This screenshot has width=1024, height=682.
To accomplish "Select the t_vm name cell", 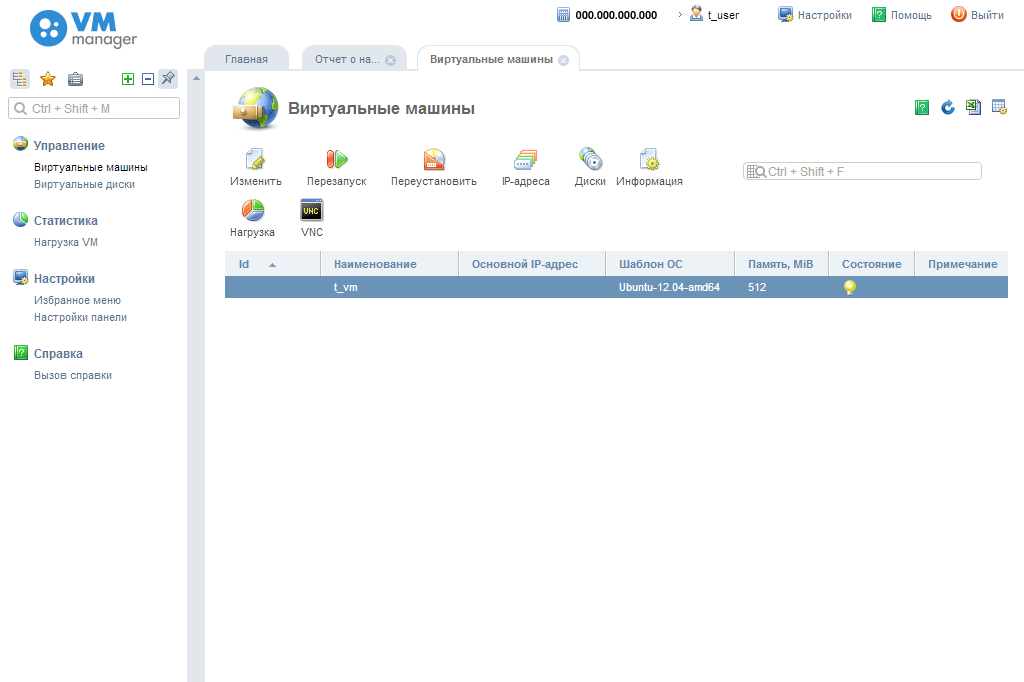I will coord(389,287).
